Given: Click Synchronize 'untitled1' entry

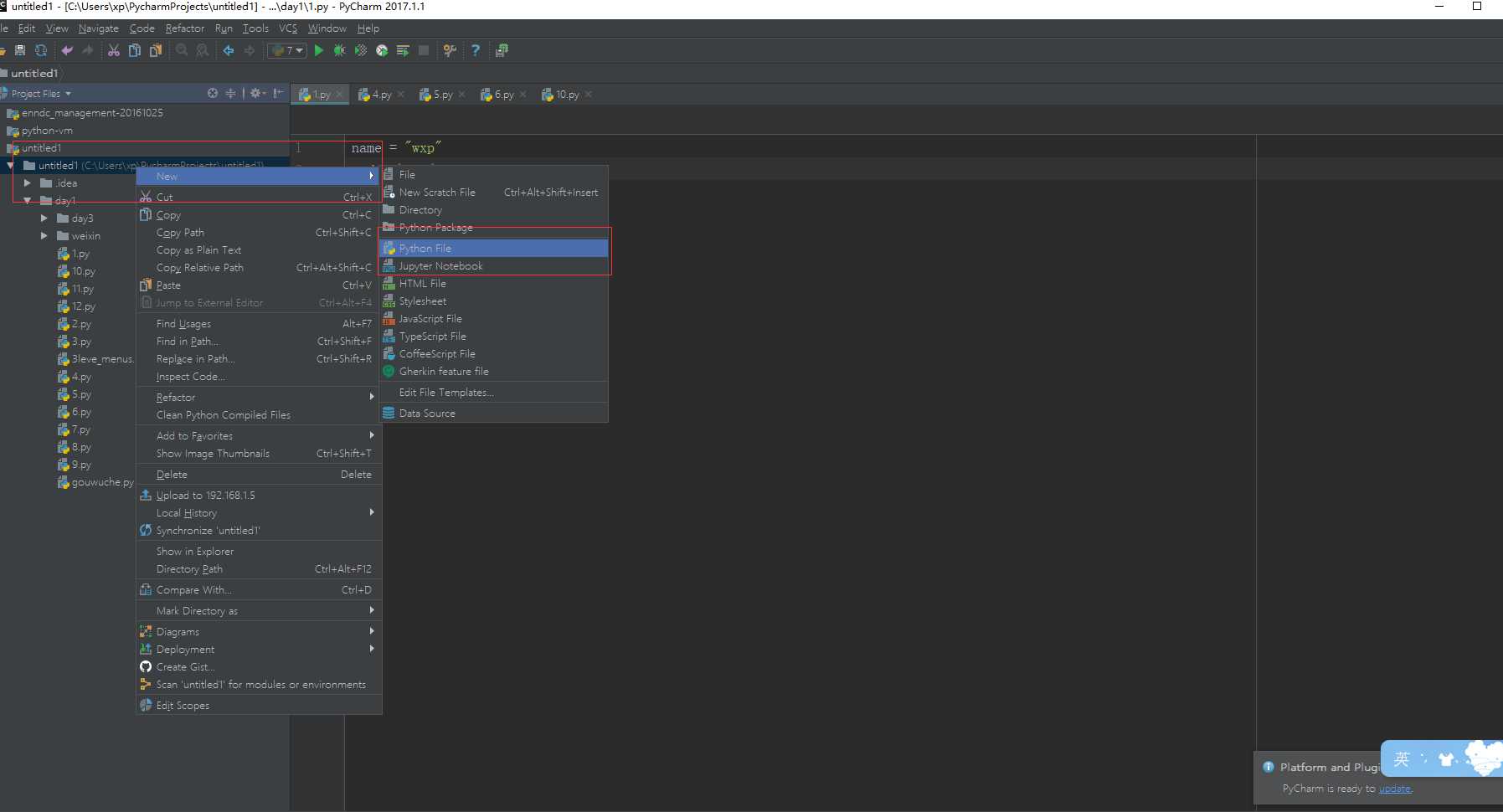Looking at the screenshot, I should coord(259,530).
